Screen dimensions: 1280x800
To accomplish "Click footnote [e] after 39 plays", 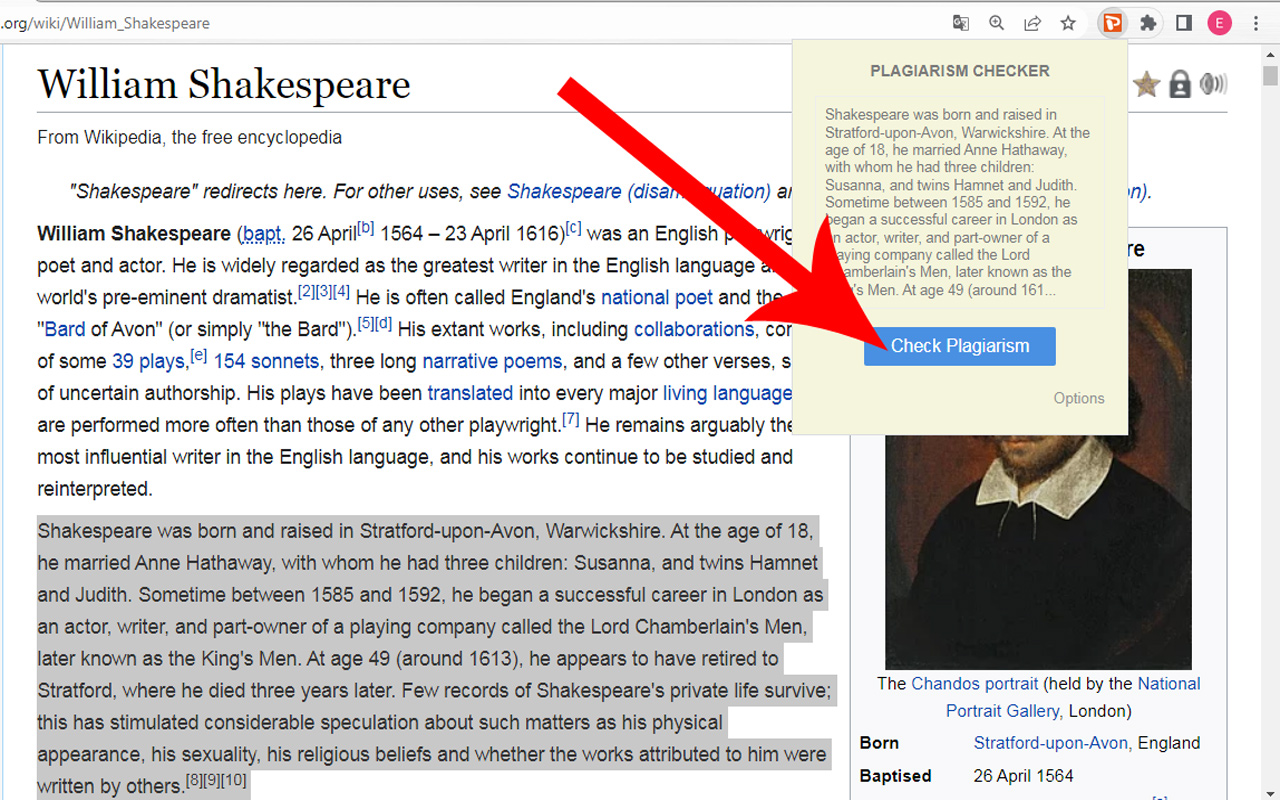I will (x=199, y=355).
